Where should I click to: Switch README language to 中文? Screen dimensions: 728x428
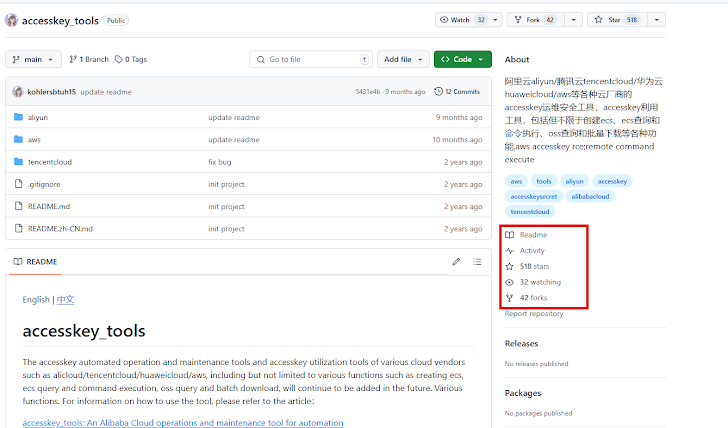[x=65, y=300]
